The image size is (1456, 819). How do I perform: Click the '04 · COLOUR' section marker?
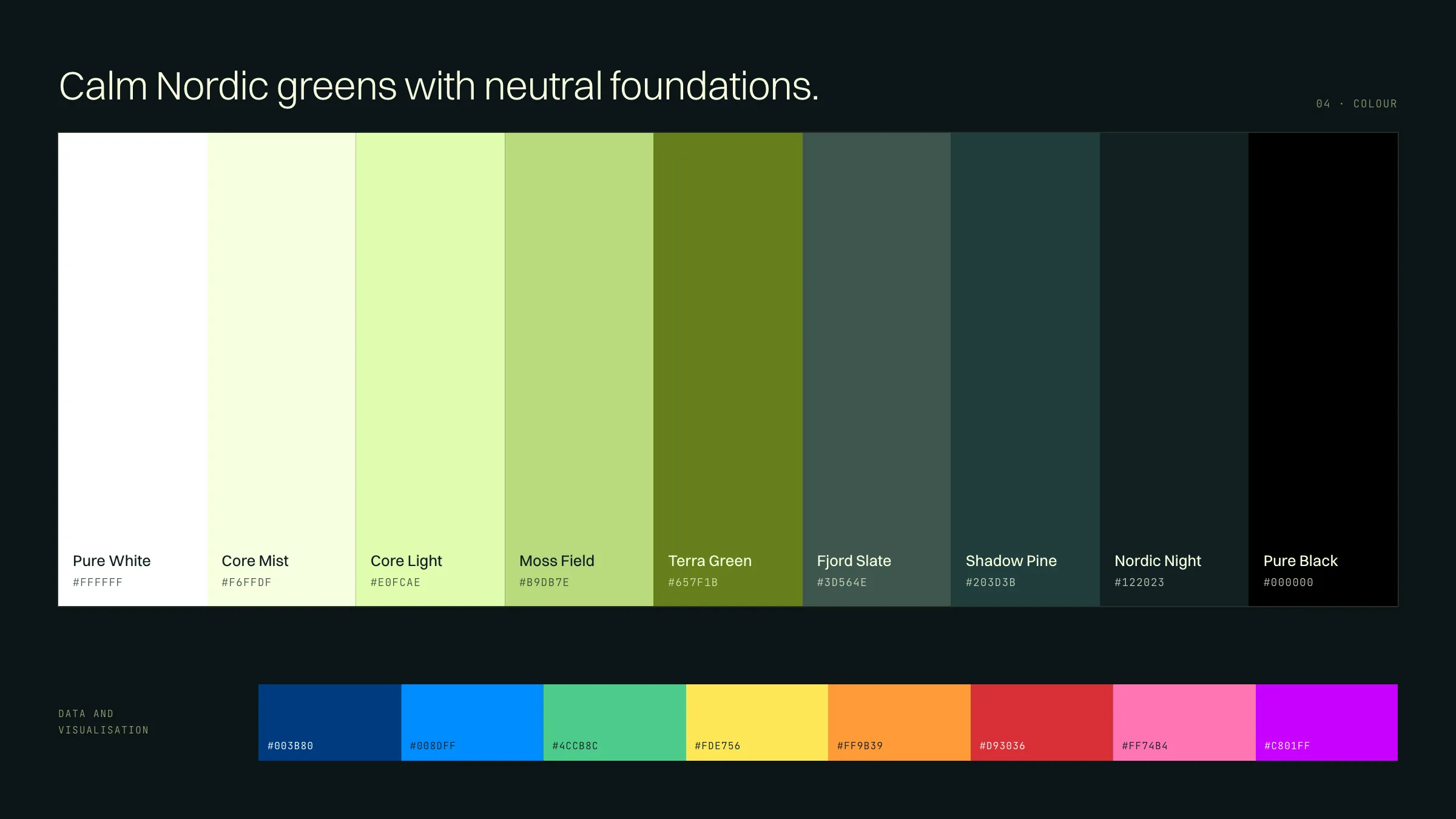[1357, 104]
